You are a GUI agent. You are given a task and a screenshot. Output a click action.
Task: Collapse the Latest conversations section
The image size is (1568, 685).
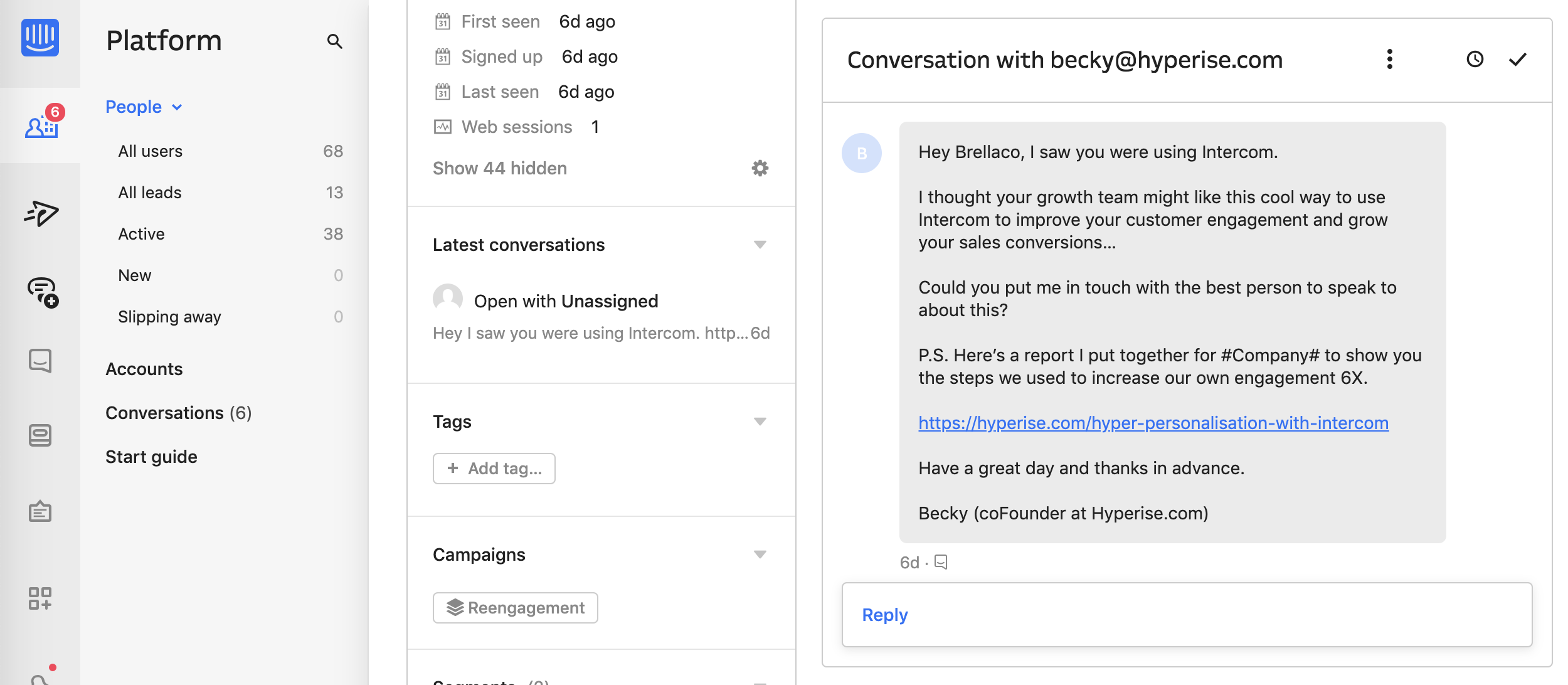pos(760,245)
